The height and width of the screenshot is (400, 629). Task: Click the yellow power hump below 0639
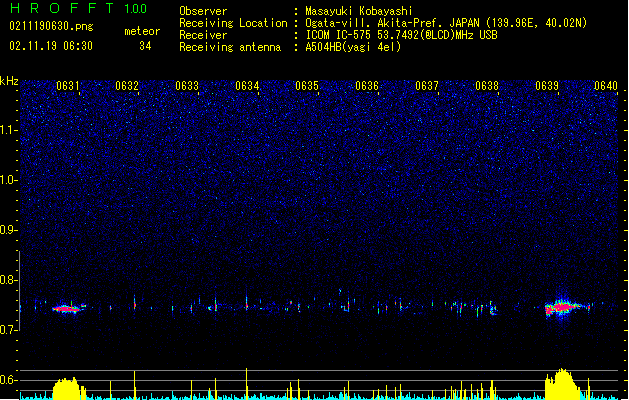pos(562,384)
